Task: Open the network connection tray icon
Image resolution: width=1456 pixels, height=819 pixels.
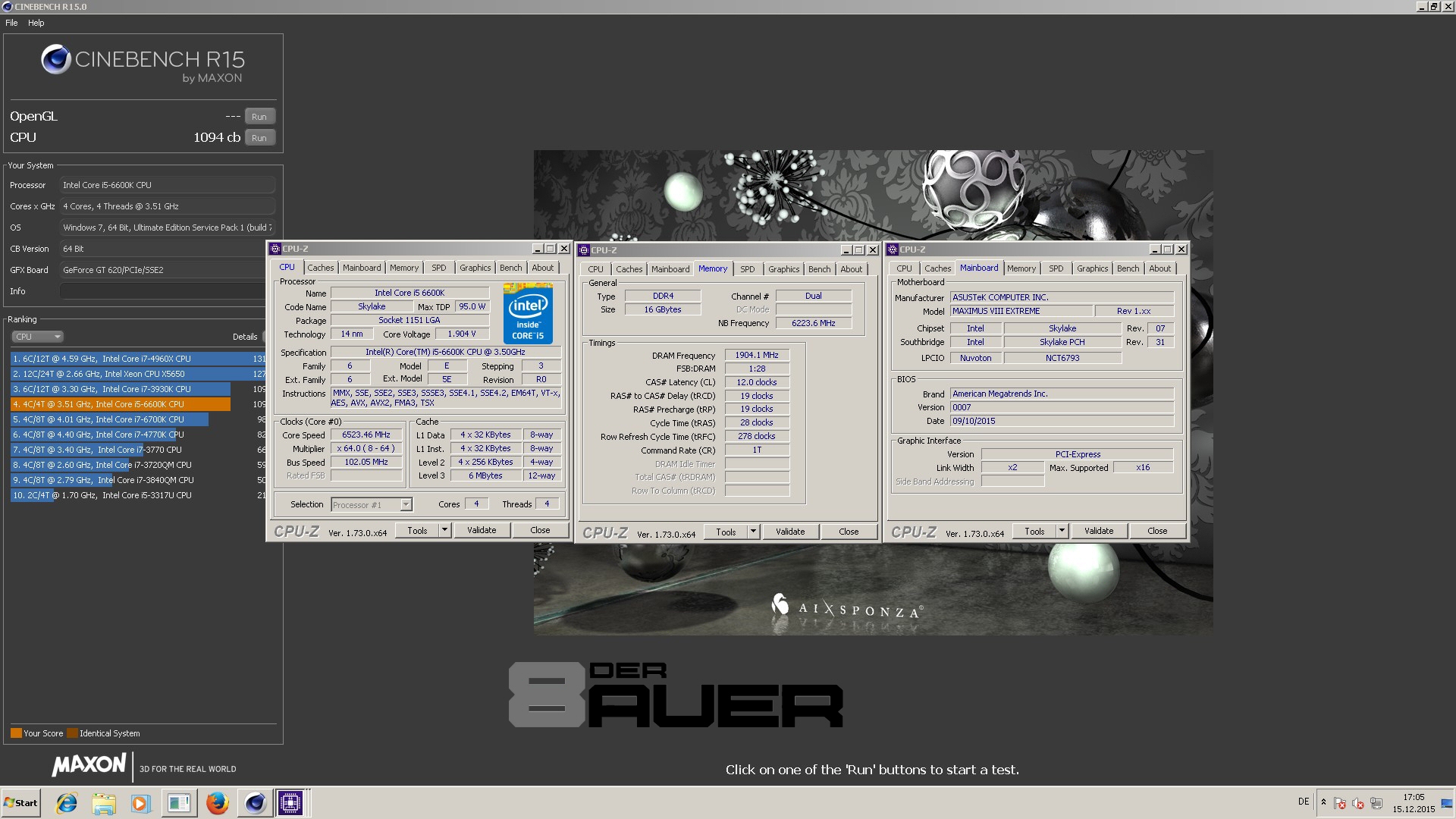Action: [x=1376, y=803]
